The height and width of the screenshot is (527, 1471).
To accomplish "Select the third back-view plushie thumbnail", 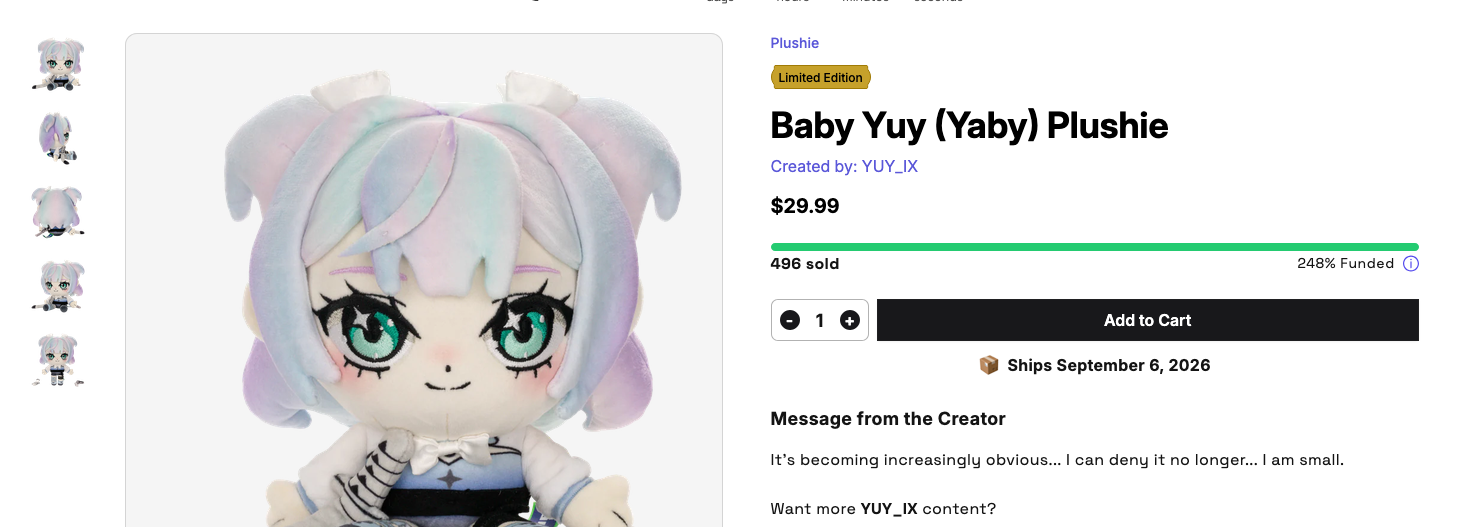I will (58, 212).
